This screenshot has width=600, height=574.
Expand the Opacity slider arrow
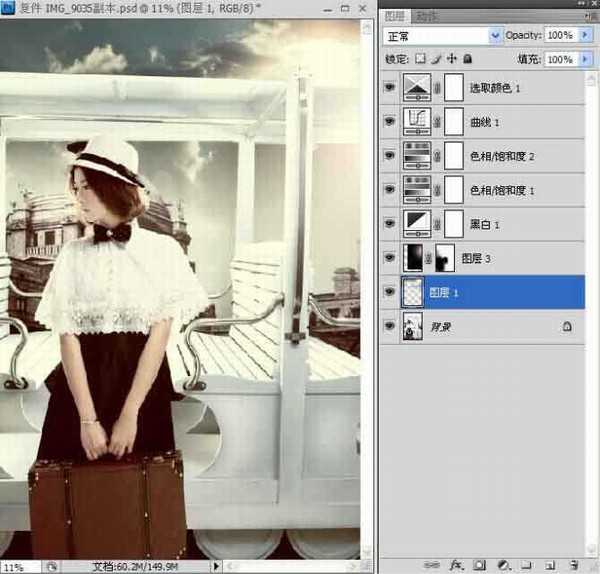(583, 35)
